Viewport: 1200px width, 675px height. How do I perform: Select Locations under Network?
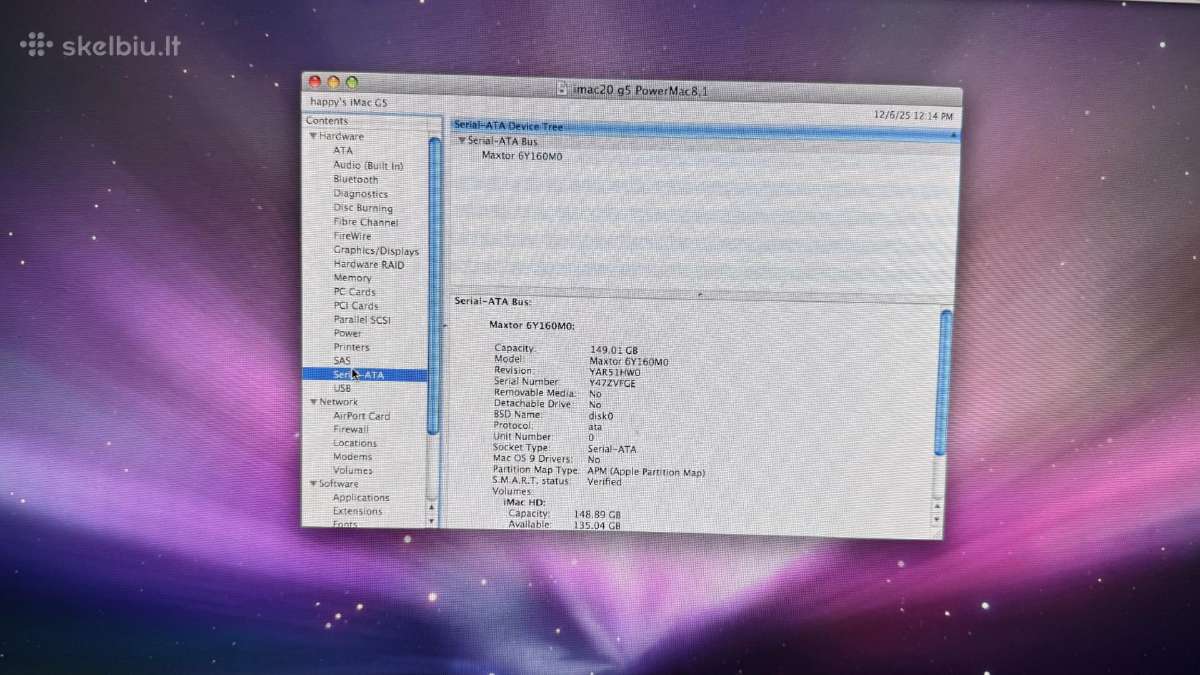355,443
